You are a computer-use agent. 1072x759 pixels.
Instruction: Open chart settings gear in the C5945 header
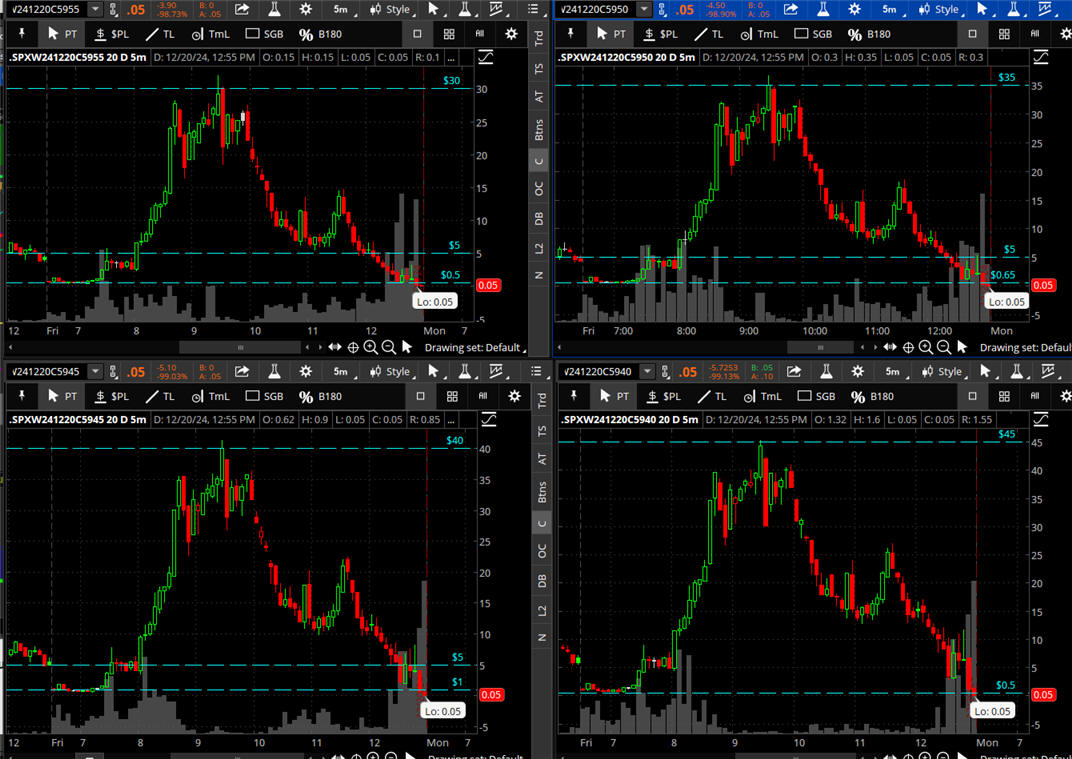[305, 371]
